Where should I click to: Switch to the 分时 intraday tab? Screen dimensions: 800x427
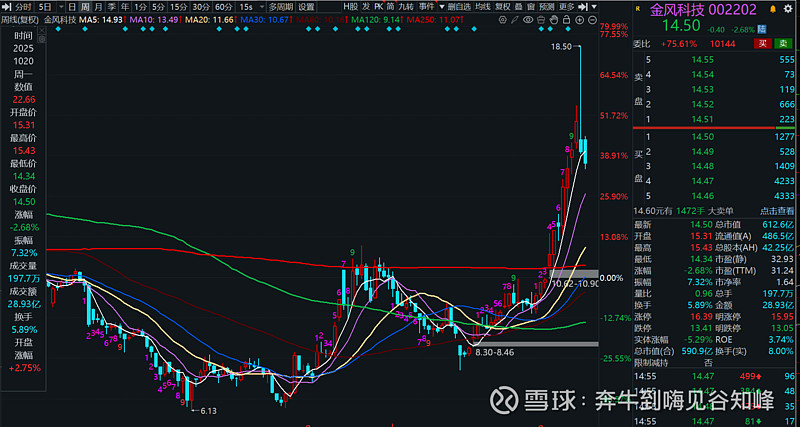tap(23, 7)
